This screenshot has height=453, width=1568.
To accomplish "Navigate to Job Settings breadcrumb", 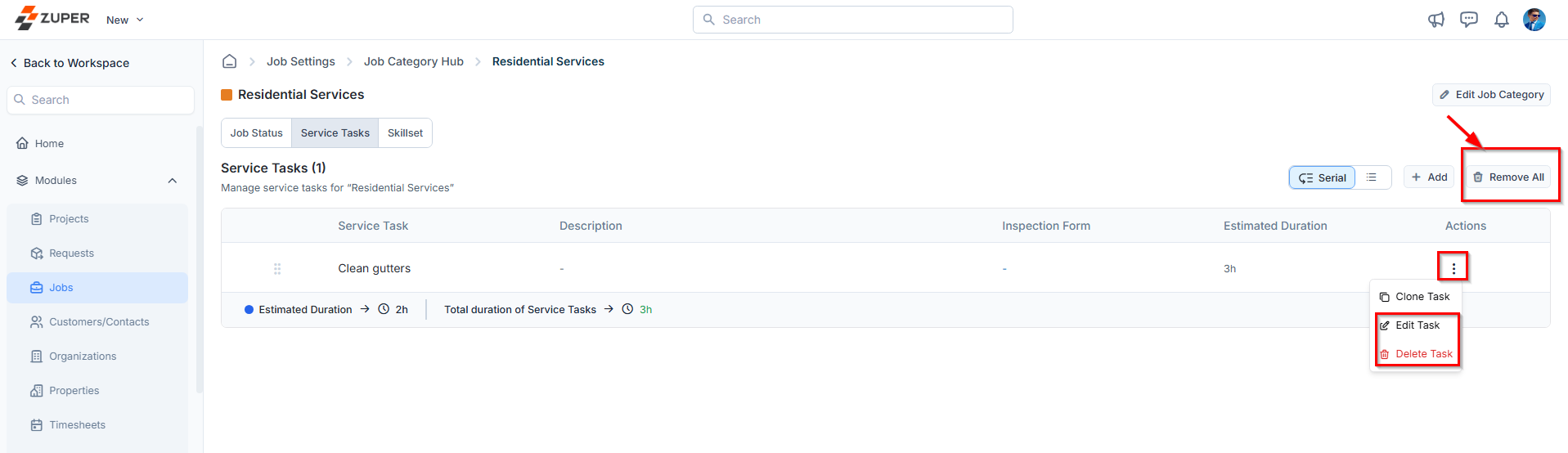I will [301, 61].
